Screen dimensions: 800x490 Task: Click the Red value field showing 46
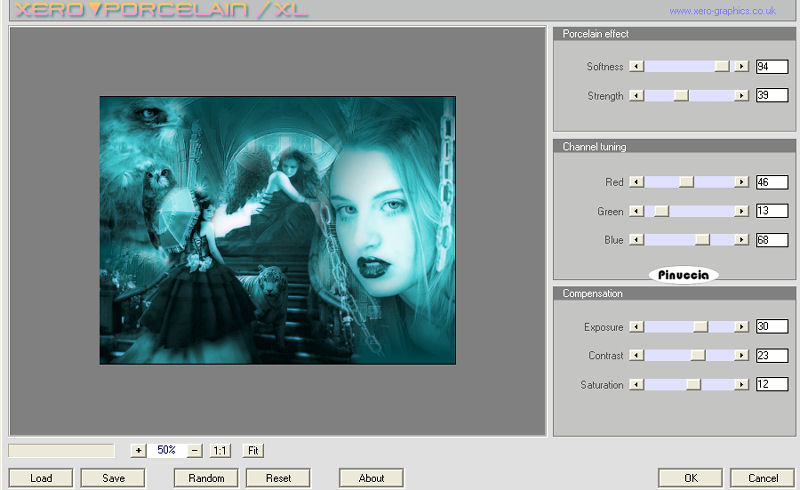[x=772, y=182]
